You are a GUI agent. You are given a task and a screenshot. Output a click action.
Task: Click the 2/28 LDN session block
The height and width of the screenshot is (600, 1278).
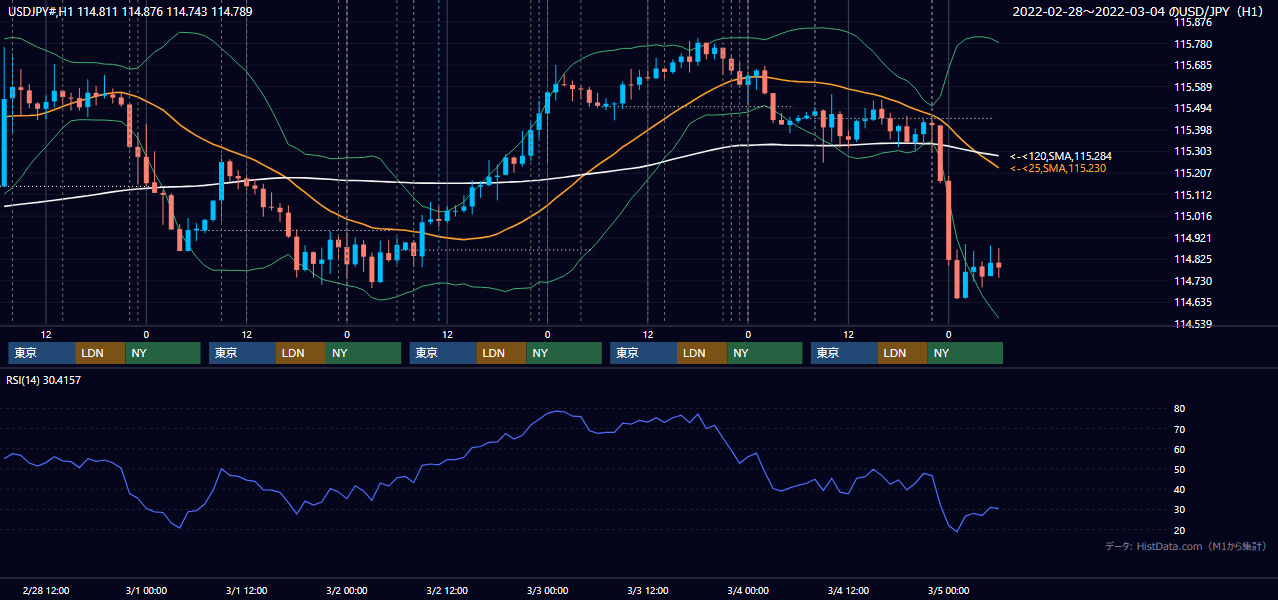[101, 353]
